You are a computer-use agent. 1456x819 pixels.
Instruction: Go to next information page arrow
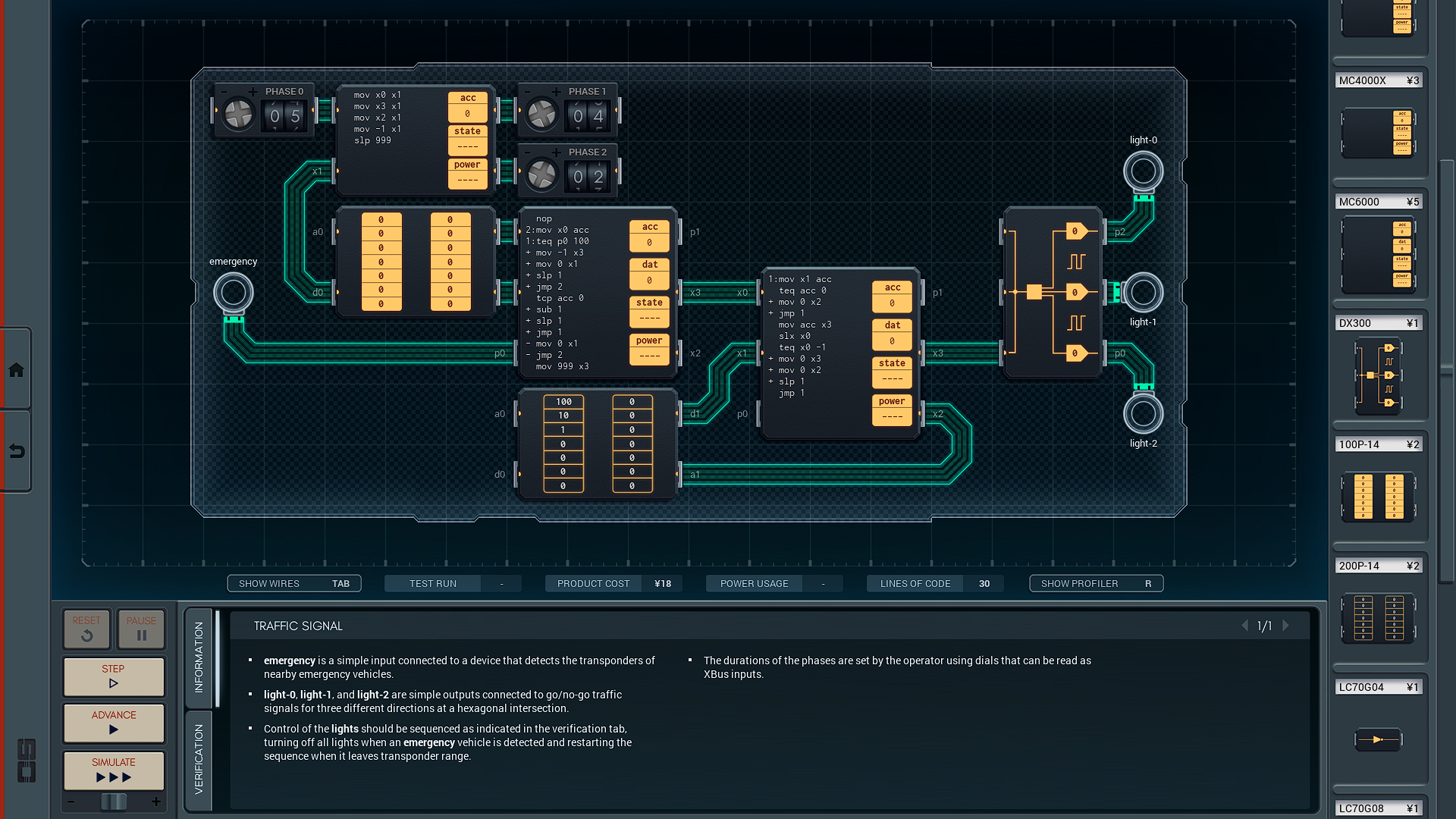click(x=1285, y=626)
